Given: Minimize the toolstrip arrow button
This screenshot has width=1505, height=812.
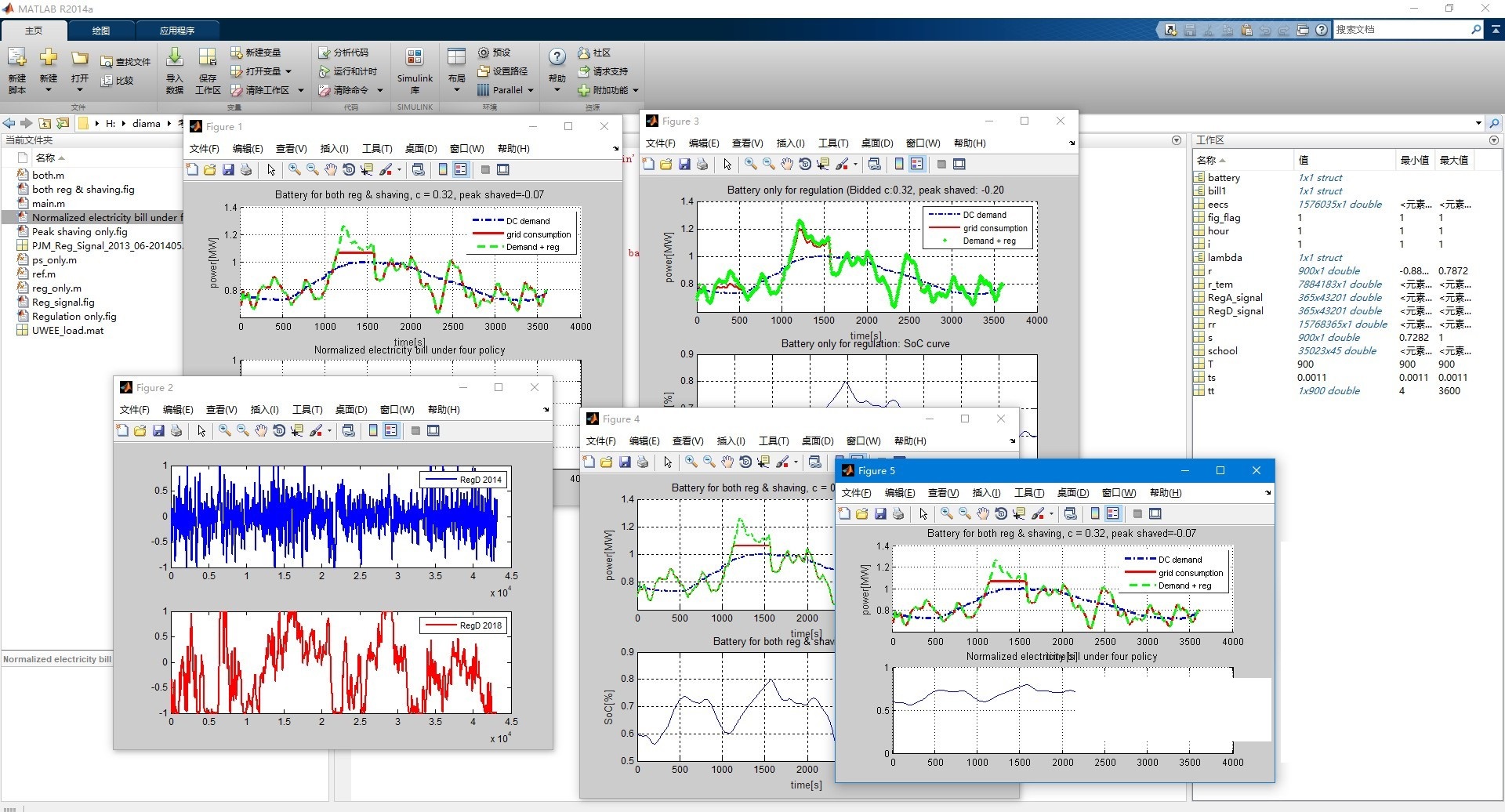Looking at the screenshot, I should point(1495,29).
